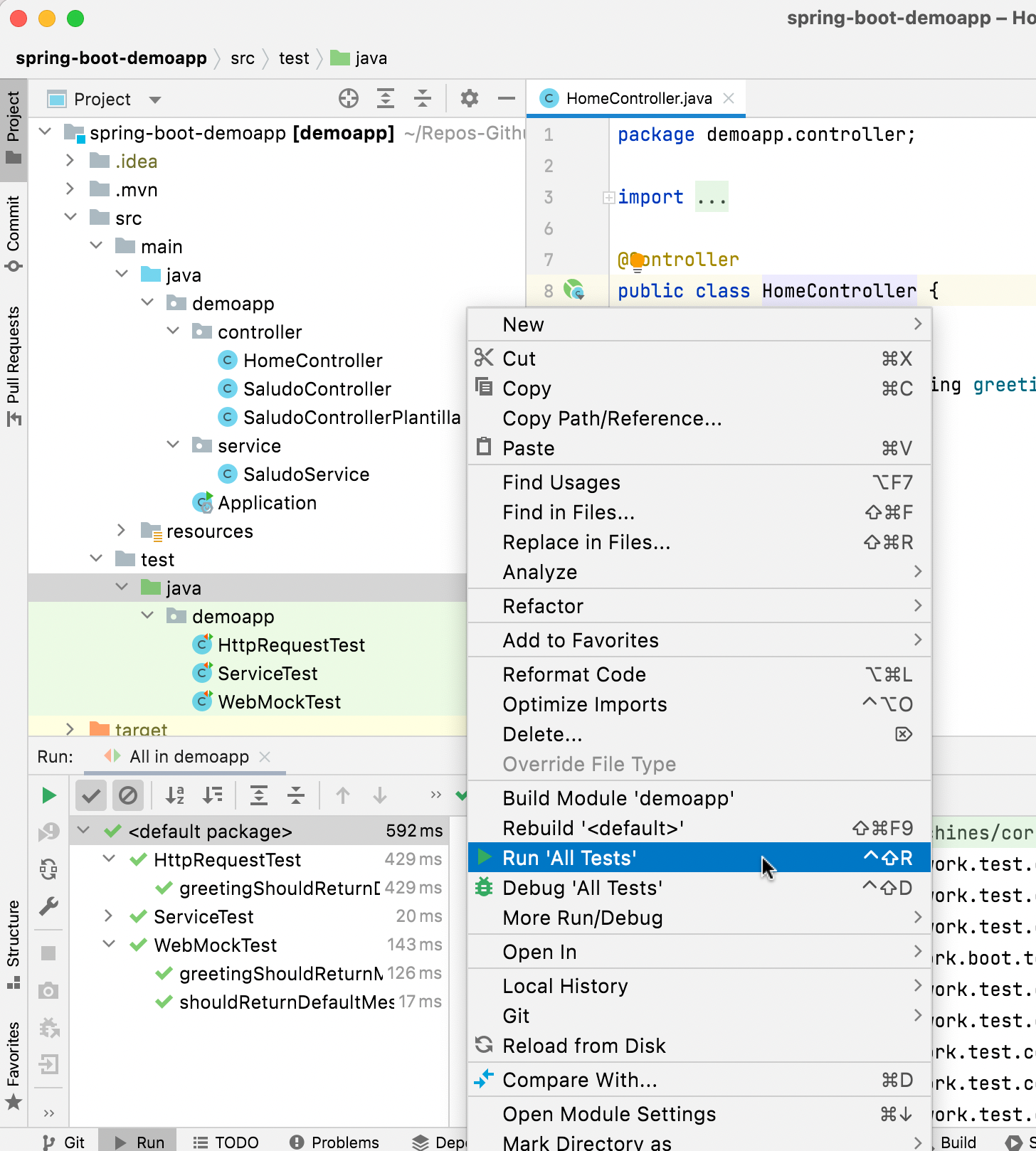Hide the Project tool window
This screenshot has height=1151, width=1036.
tap(507, 98)
